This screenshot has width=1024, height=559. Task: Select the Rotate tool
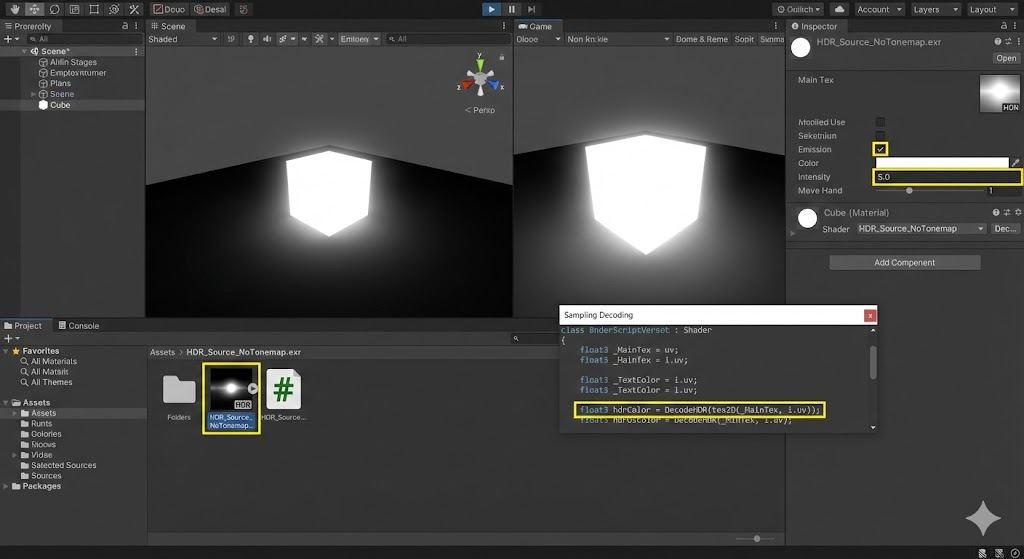point(54,9)
